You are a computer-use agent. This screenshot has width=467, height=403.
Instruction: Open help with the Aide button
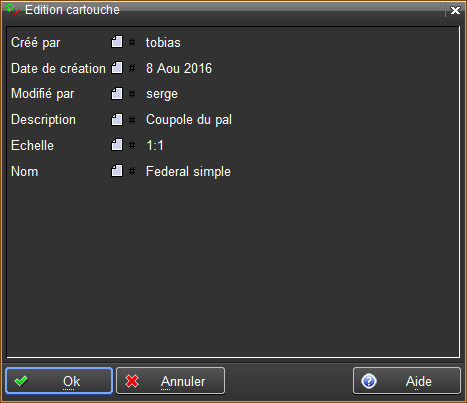click(x=407, y=381)
